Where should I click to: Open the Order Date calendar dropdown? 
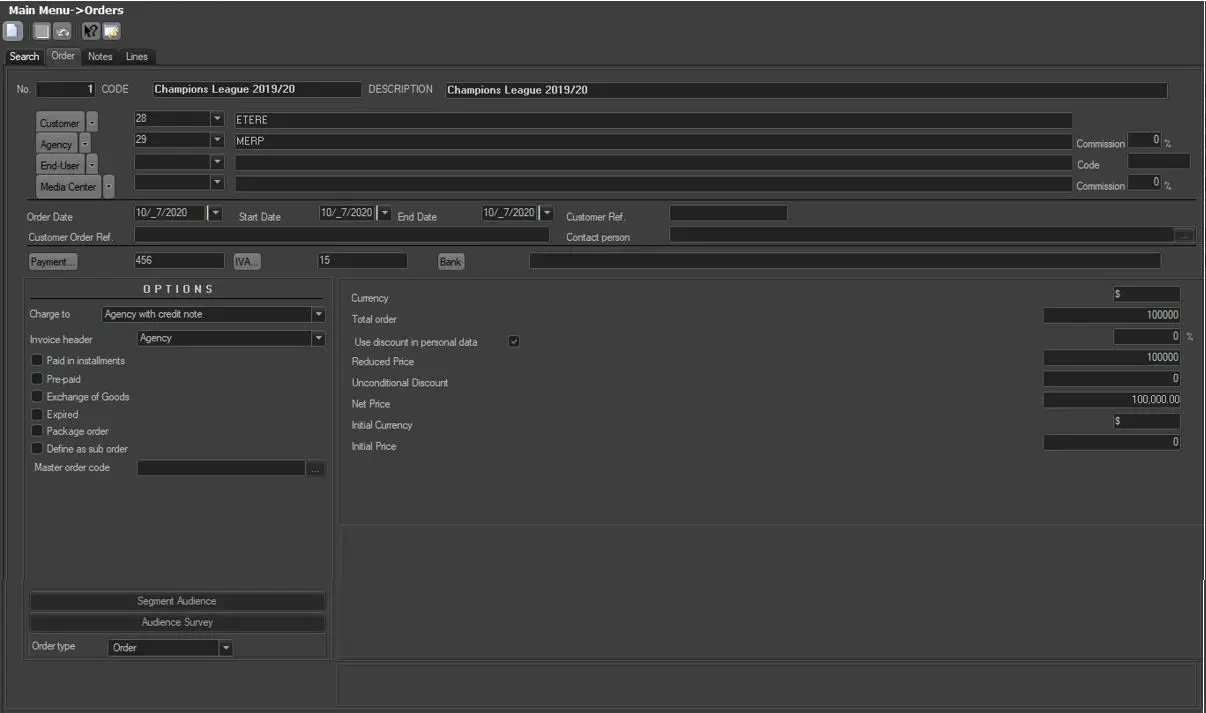point(215,213)
